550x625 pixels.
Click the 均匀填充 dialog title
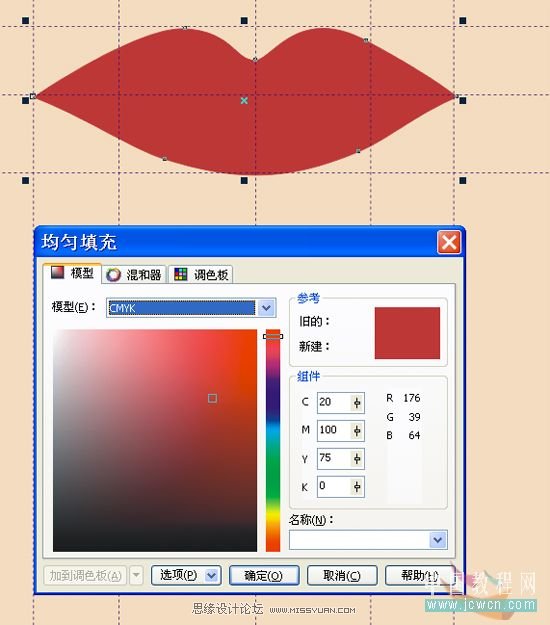tap(79, 242)
